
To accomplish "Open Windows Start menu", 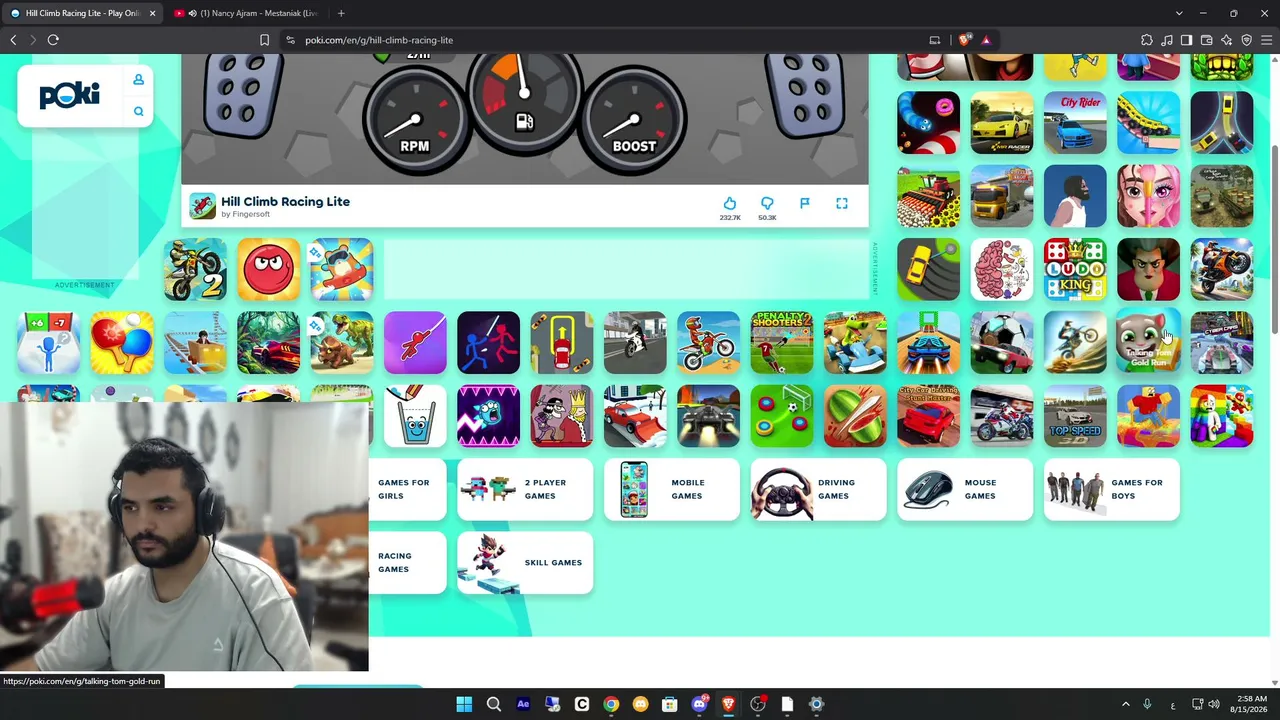I will click(464, 704).
